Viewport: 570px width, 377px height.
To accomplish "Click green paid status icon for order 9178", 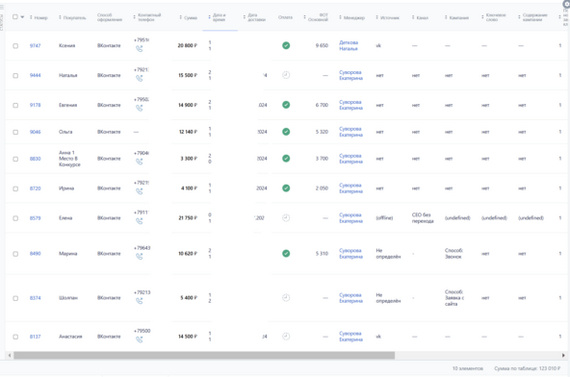I will [x=286, y=105].
